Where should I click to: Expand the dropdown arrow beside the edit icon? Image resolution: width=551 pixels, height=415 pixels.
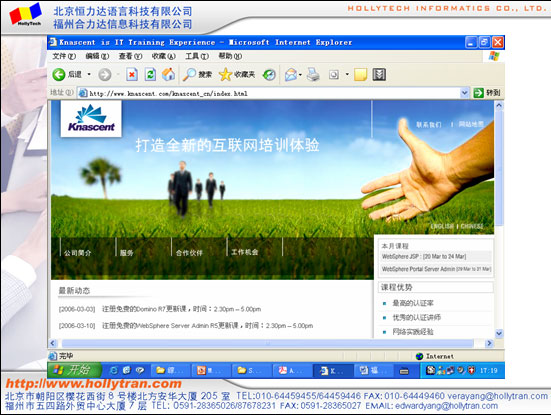pyautogui.click(x=347, y=74)
